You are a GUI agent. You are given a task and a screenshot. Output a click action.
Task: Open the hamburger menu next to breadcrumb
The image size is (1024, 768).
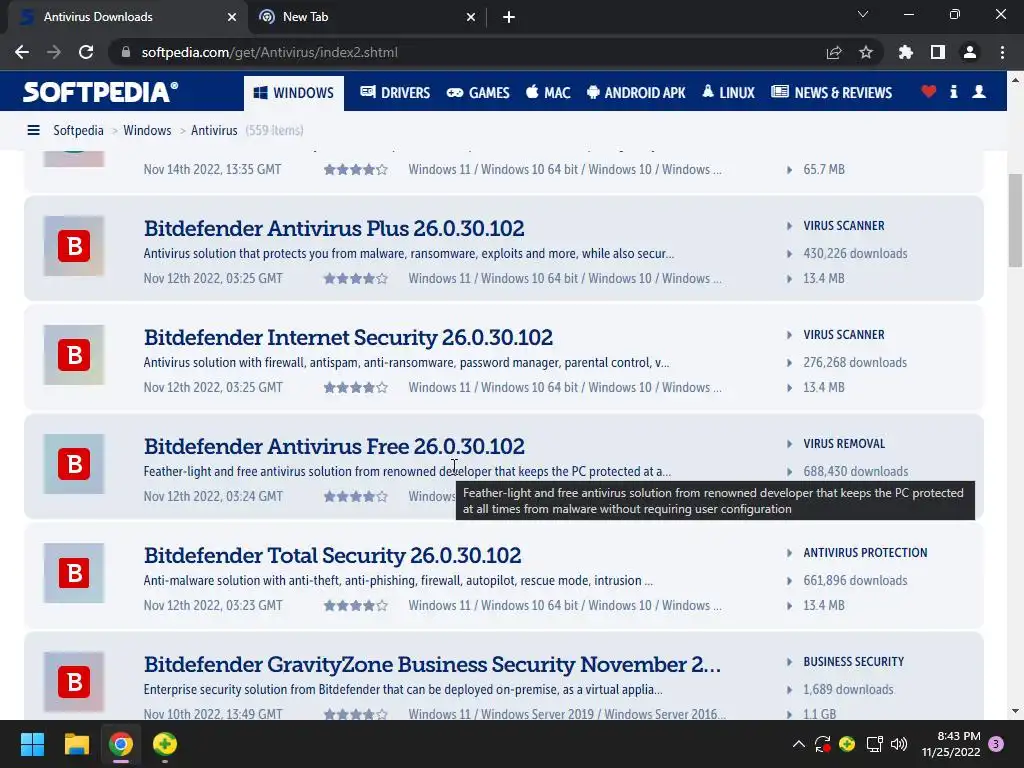click(33, 130)
